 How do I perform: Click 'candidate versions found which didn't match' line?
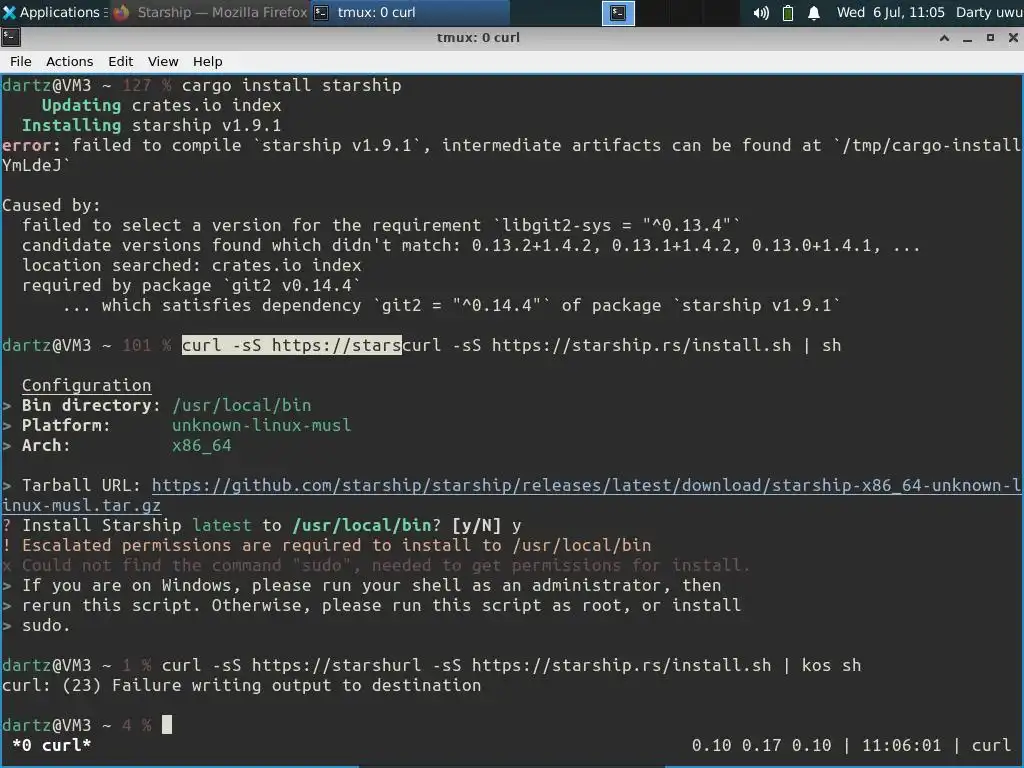pyautogui.click(x=471, y=246)
